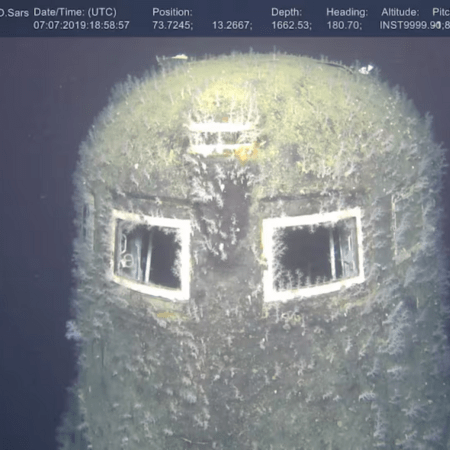
Task: Click the orange patch below the rungs
Action: (245, 154)
